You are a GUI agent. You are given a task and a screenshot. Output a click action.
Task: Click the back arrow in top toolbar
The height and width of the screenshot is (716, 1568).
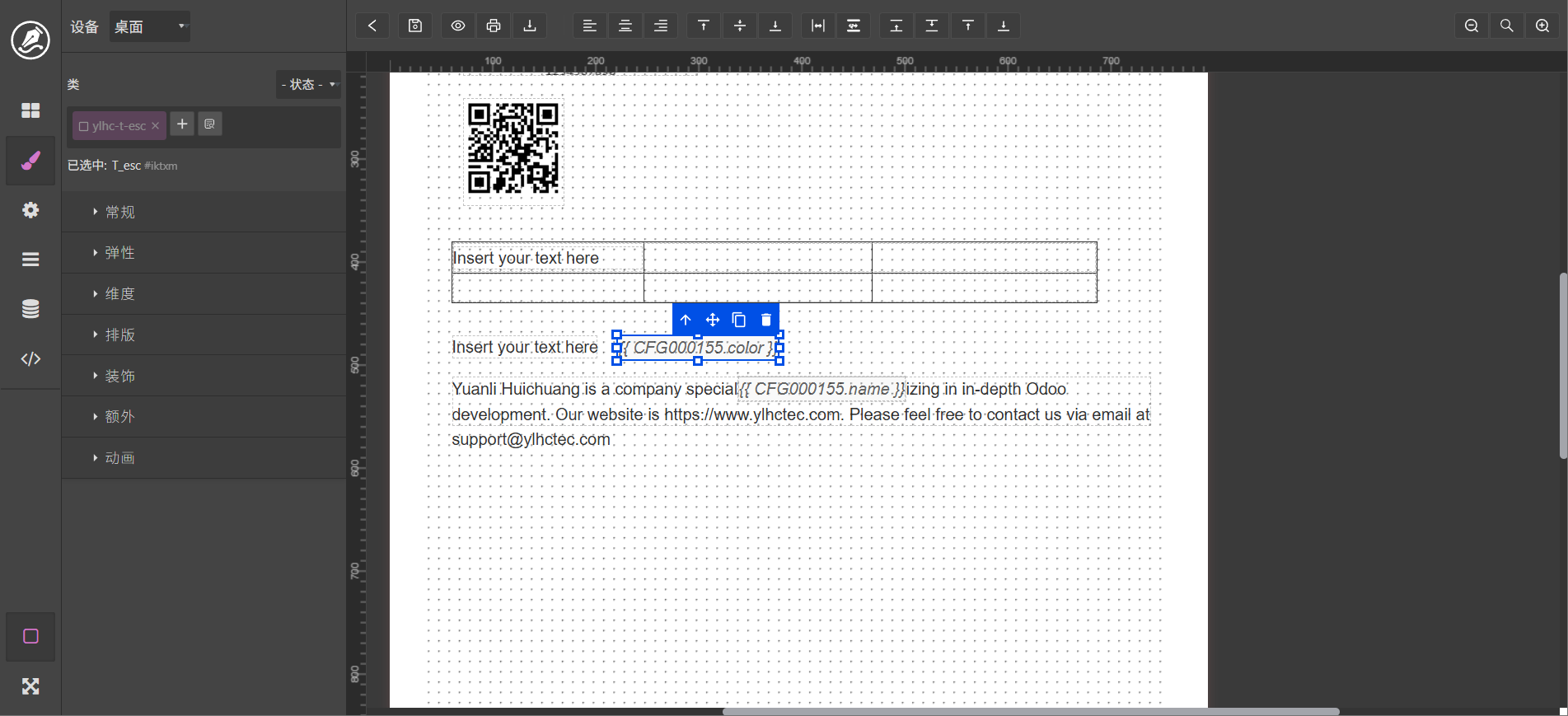point(372,26)
